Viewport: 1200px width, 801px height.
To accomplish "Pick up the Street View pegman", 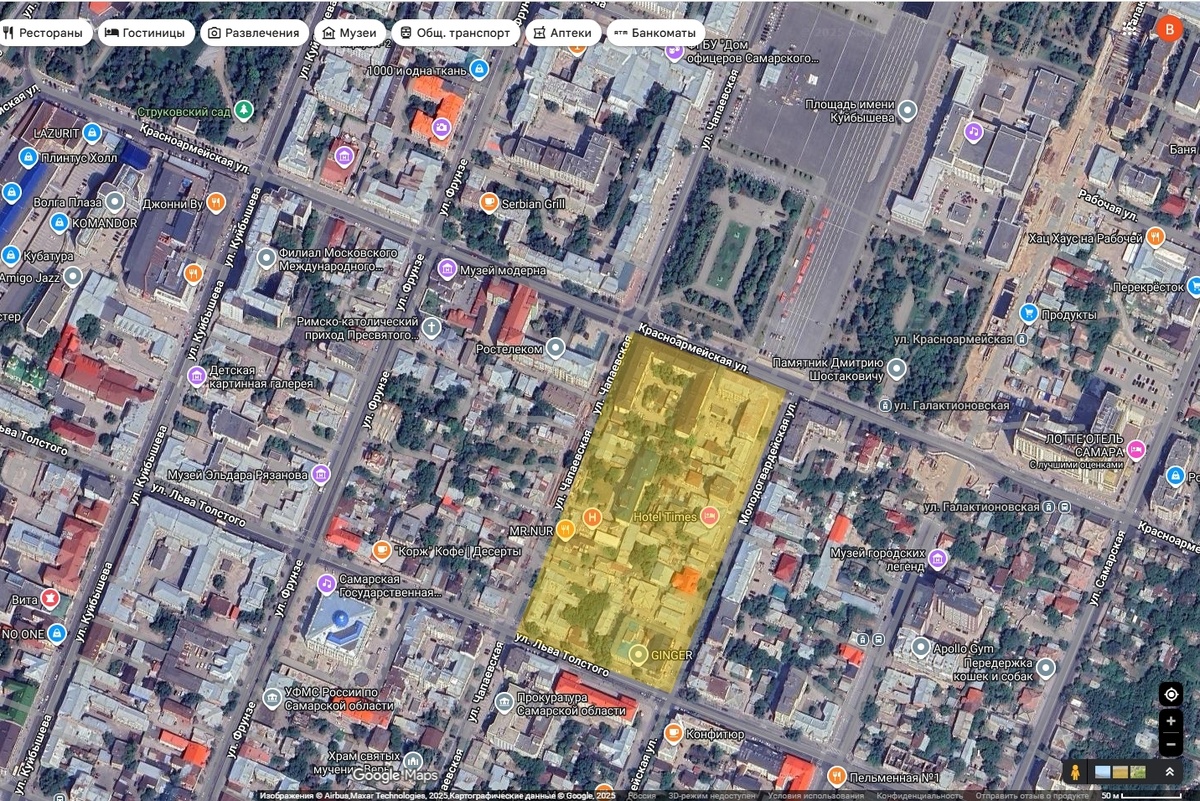I will pos(1076,772).
